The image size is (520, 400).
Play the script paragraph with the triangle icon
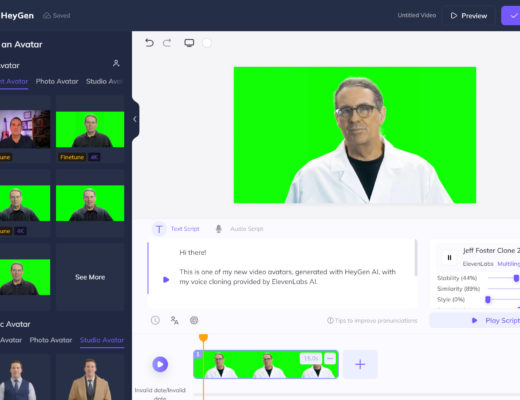(166, 280)
